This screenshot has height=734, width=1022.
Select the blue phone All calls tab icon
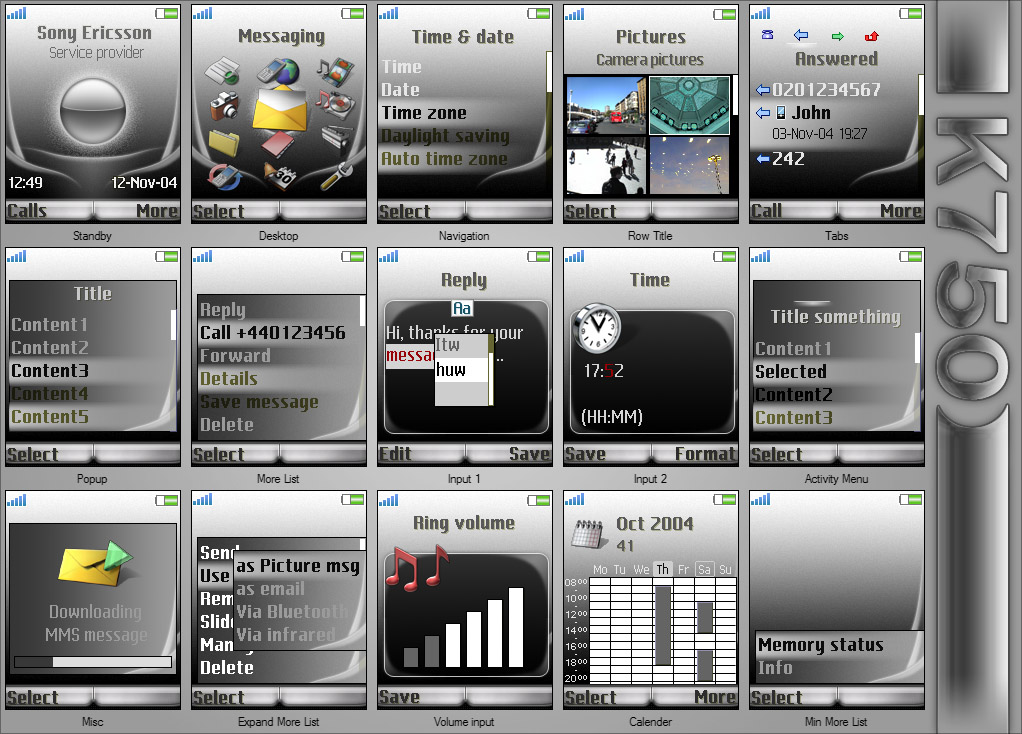(767, 35)
